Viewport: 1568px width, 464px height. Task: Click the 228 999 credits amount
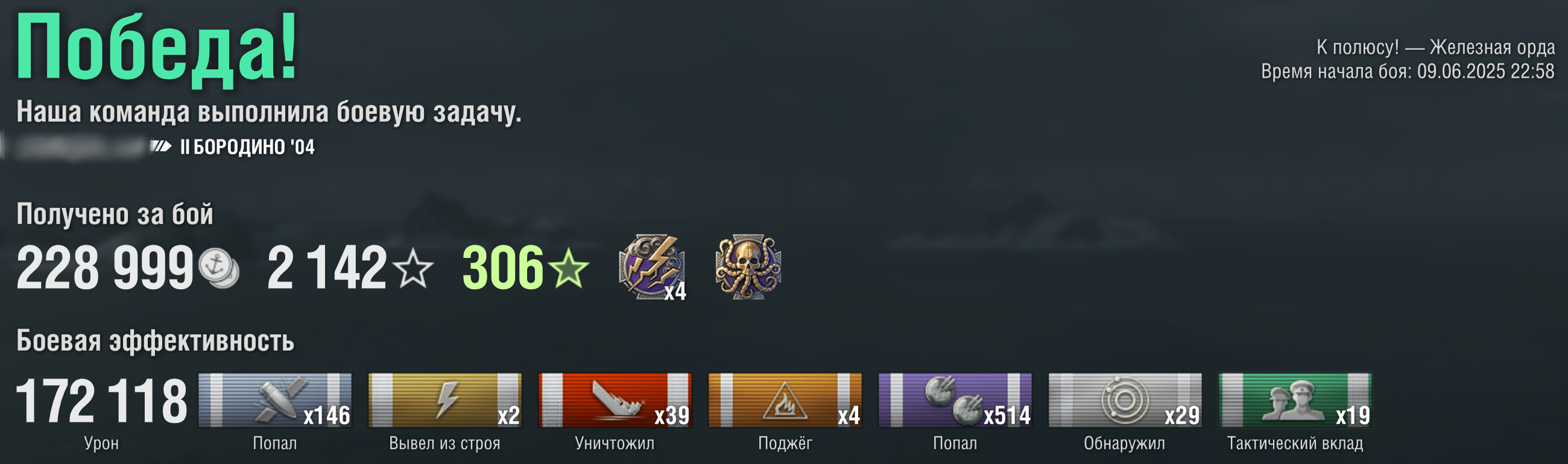(x=105, y=268)
